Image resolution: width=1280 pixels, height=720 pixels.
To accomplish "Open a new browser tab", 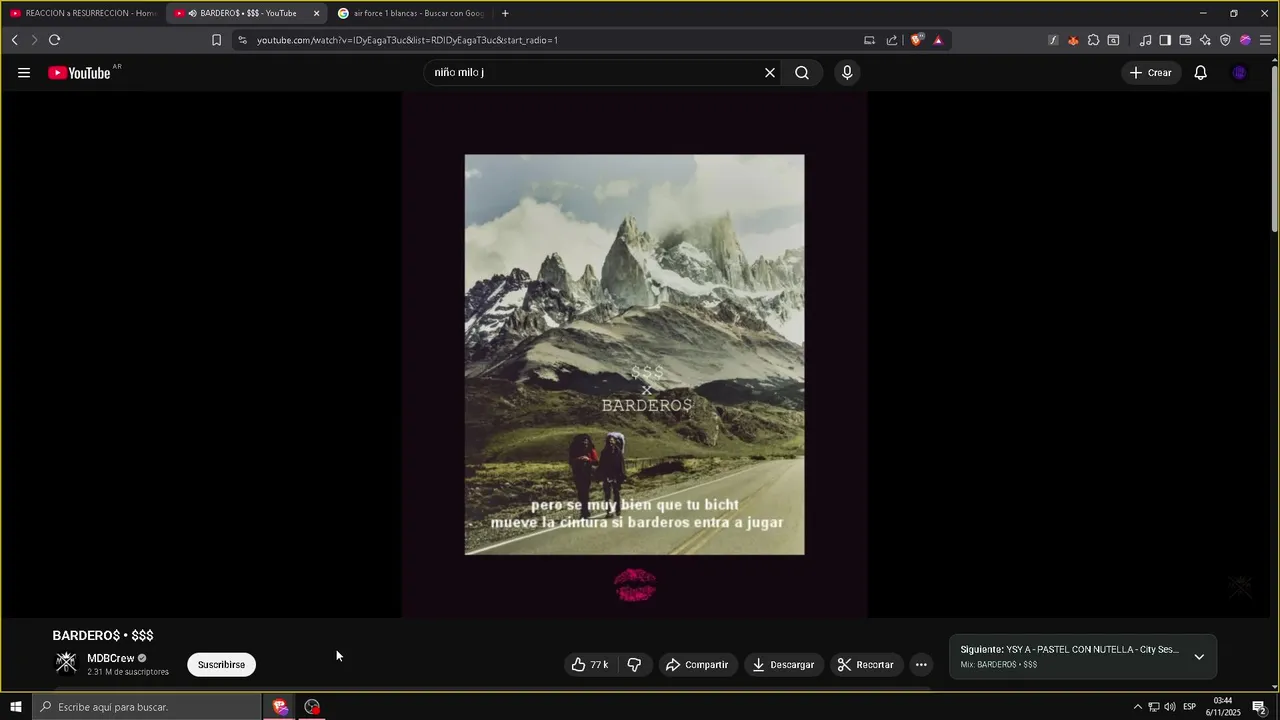I will 505,13.
